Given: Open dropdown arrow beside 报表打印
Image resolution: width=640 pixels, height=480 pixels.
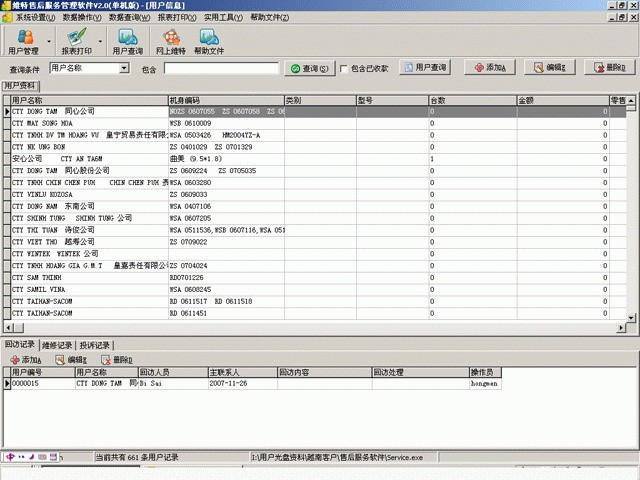Looking at the screenshot, I should click(x=100, y=42).
